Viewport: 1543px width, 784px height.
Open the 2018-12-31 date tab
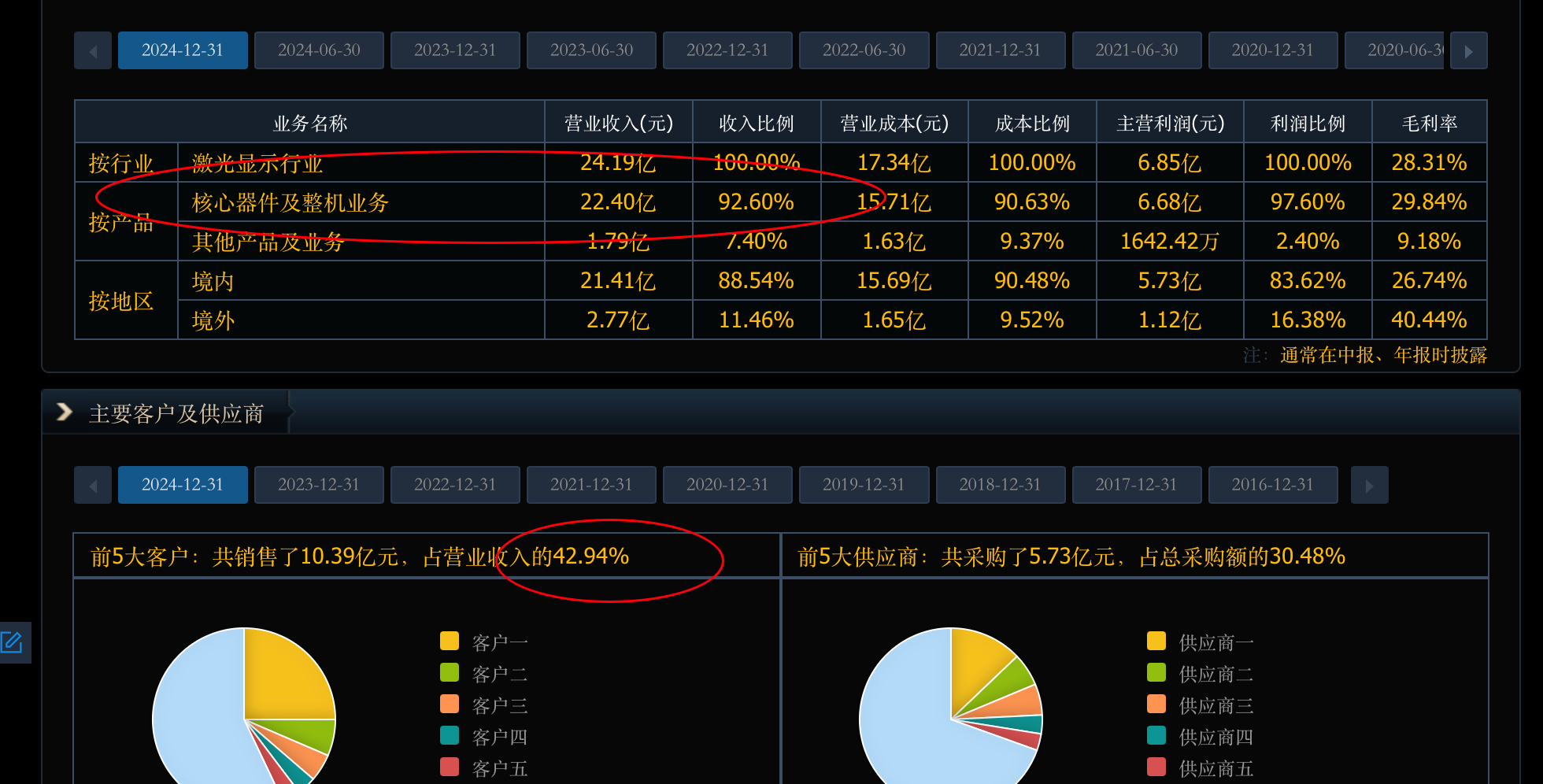pos(1000,485)
